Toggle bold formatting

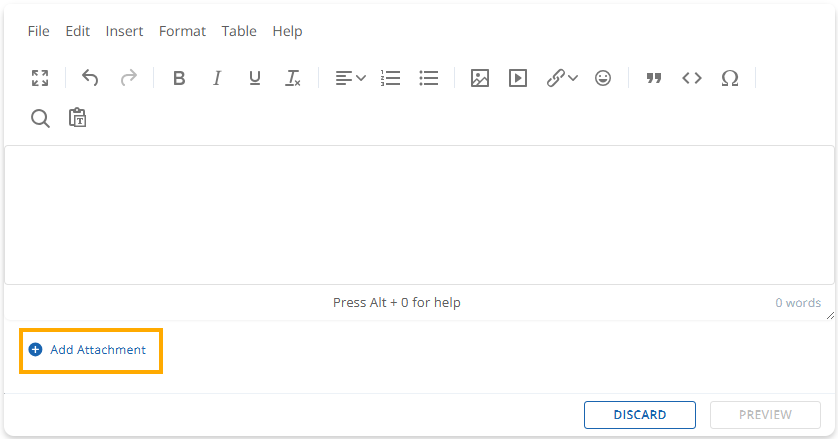click(179, 78)
